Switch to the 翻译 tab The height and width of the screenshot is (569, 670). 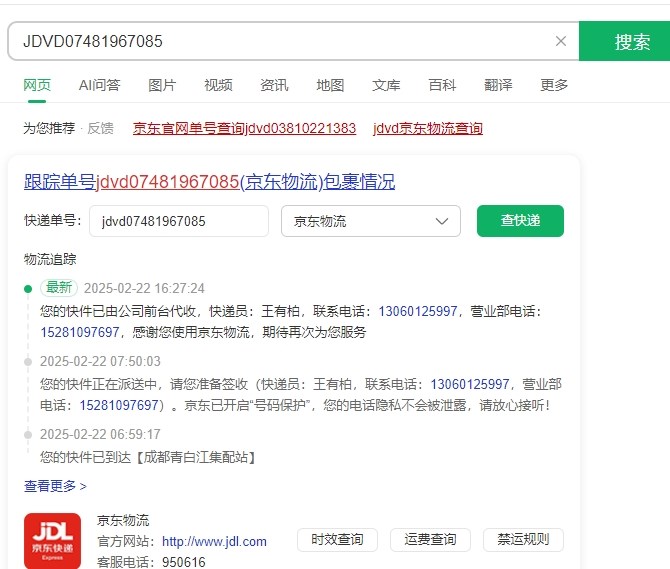(x=498, y=85)
